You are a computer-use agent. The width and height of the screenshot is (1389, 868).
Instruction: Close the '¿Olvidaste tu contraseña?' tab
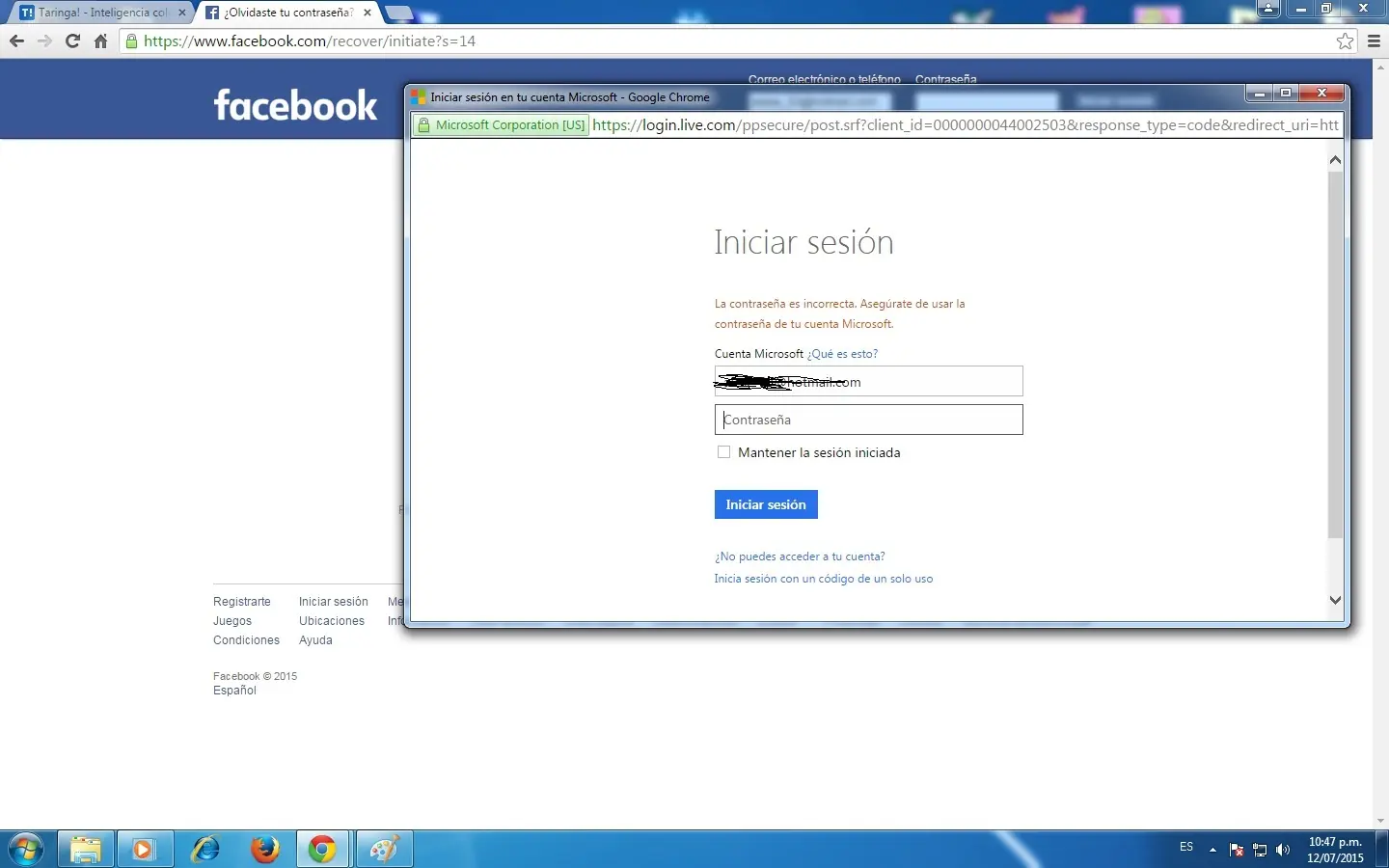368,13
